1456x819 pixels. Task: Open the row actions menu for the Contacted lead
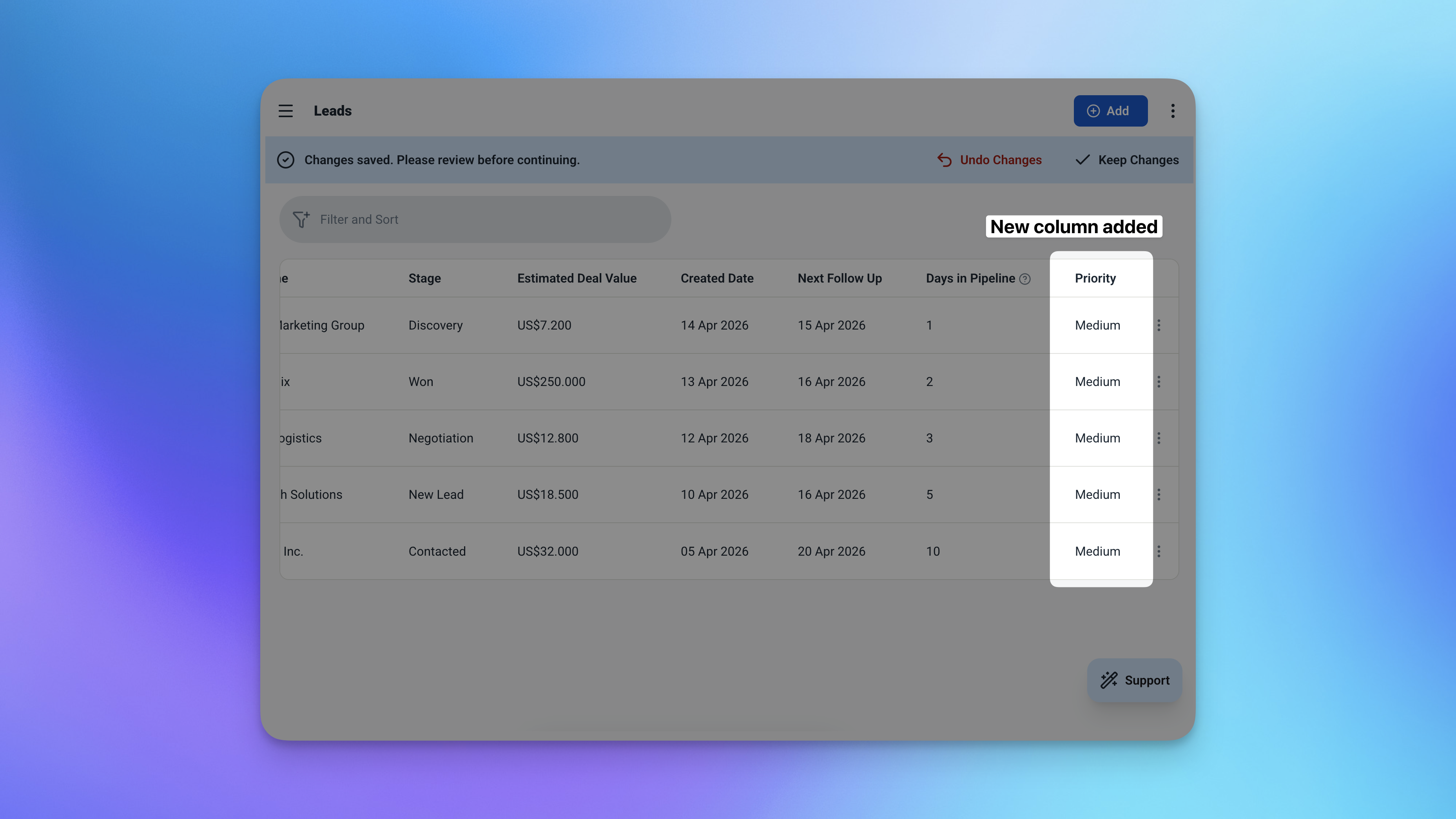tap(1159, 551)
